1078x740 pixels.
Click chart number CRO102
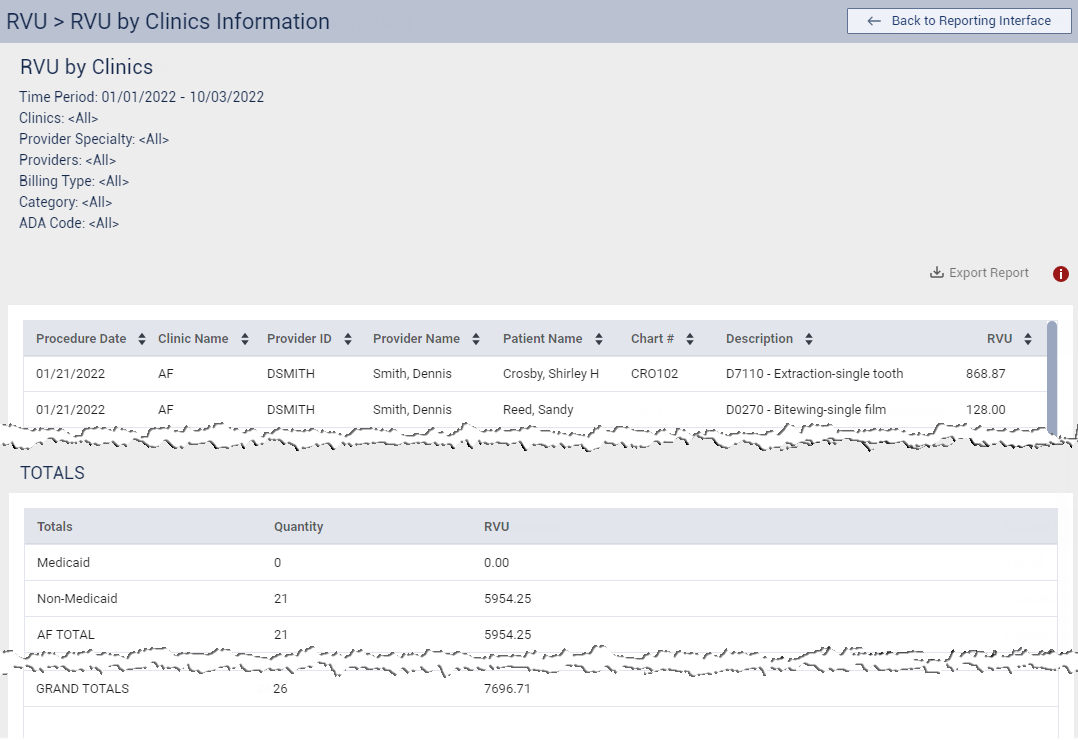[x=654, y=374]
